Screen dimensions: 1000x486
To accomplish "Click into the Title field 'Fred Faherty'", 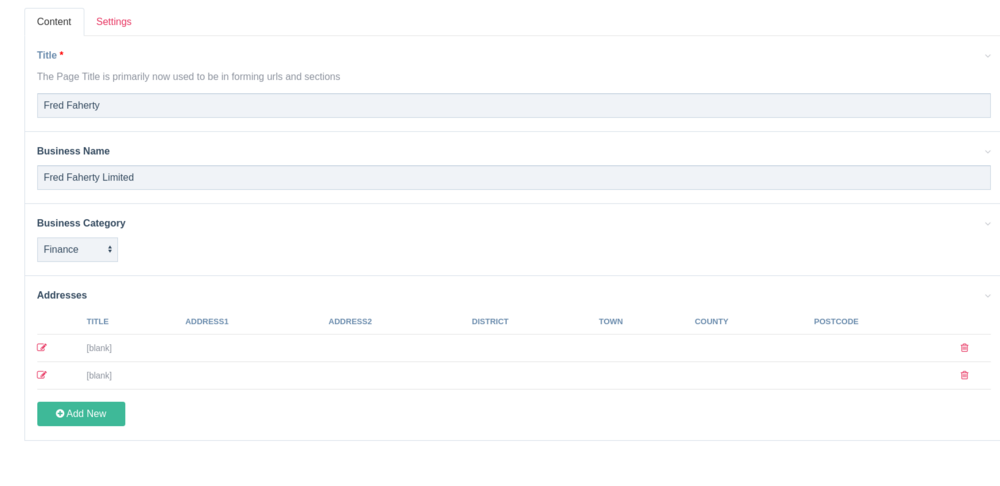I will point(513,105).
